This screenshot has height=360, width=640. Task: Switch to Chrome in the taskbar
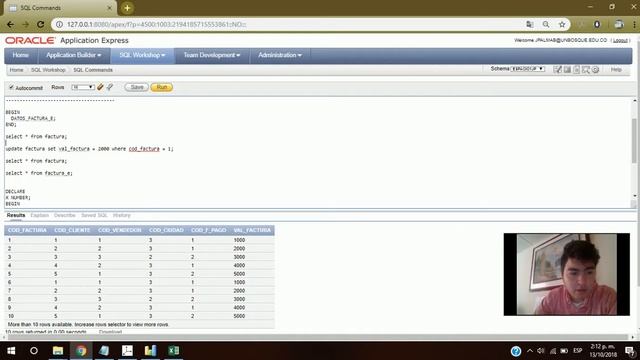point(81,351)
